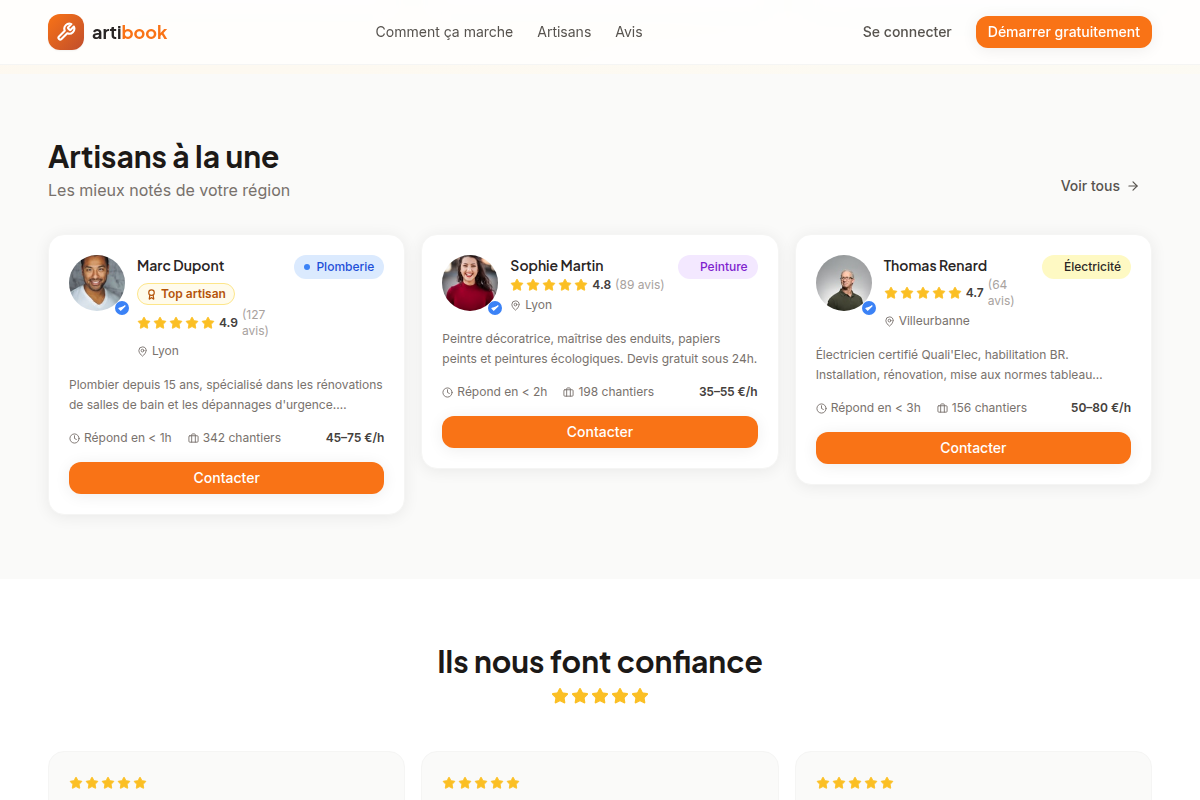Select the Peinture category tag

718,267
